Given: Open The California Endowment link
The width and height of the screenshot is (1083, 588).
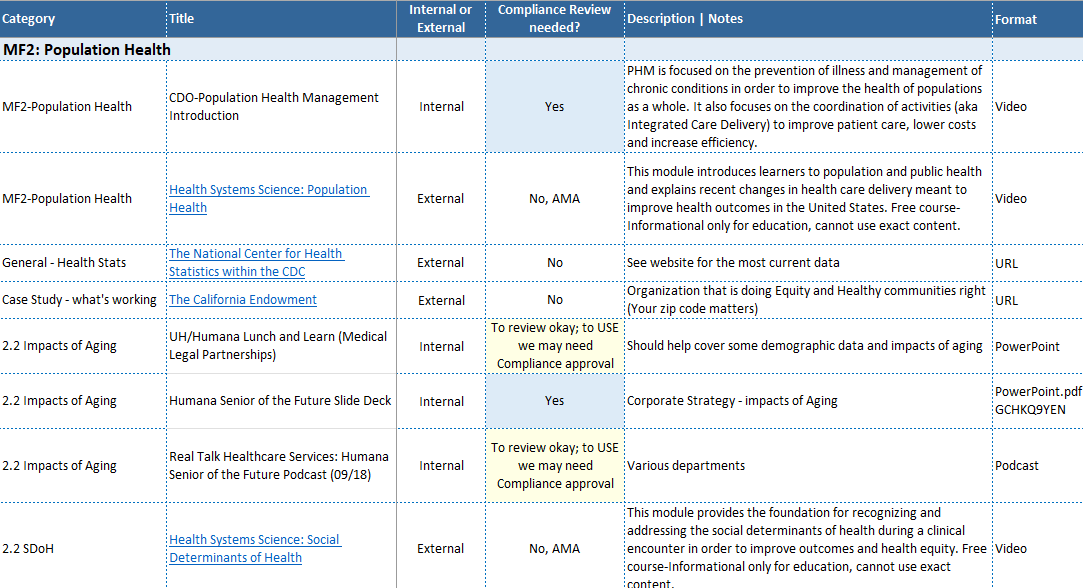Looking at the screenshot, I should coord(243,300).
